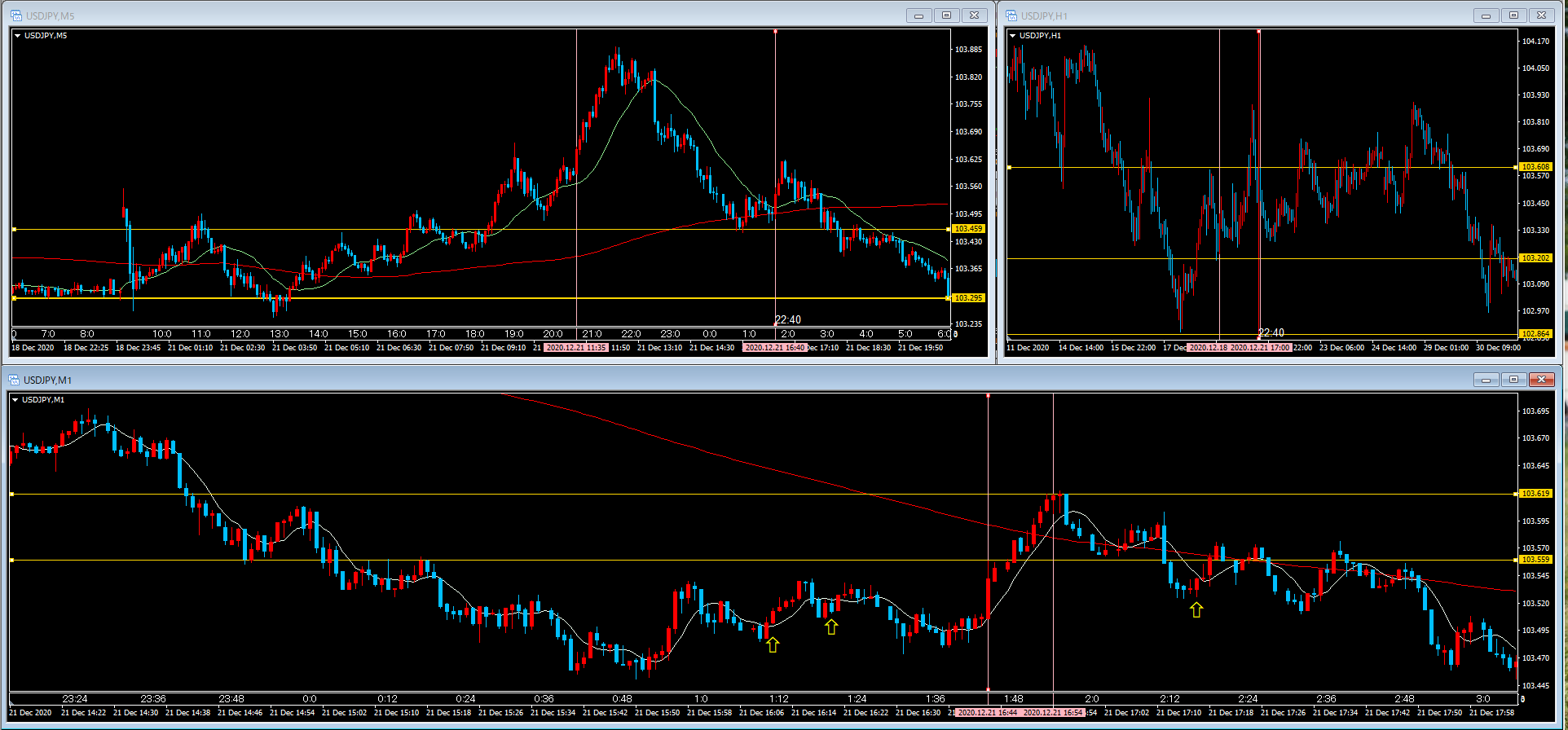The image size is (1568, 730).
Task: Click the USDJPY,M5 chart window icon
Action: [x=16, y=15]
